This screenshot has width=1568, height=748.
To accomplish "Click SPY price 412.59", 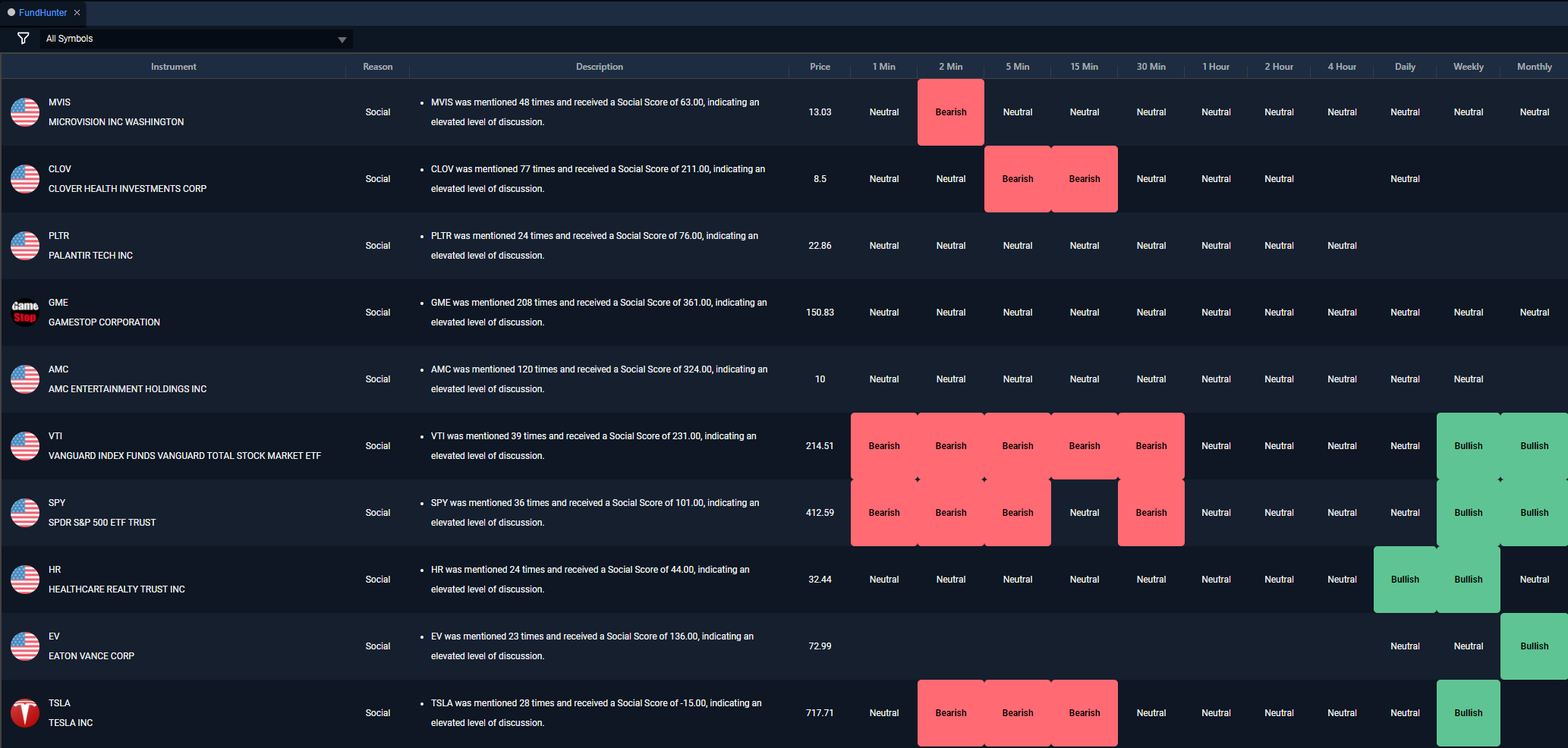I will point(820,513).
